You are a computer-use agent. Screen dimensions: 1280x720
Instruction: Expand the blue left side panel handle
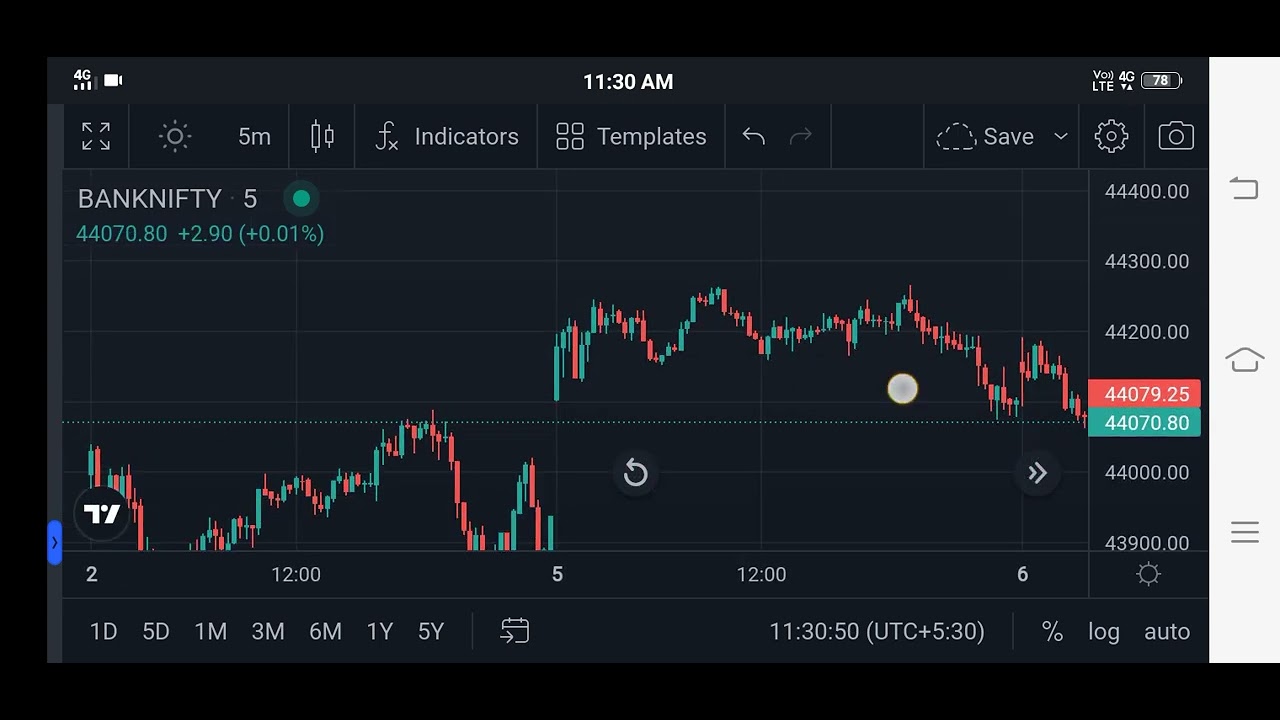[54, 543]
